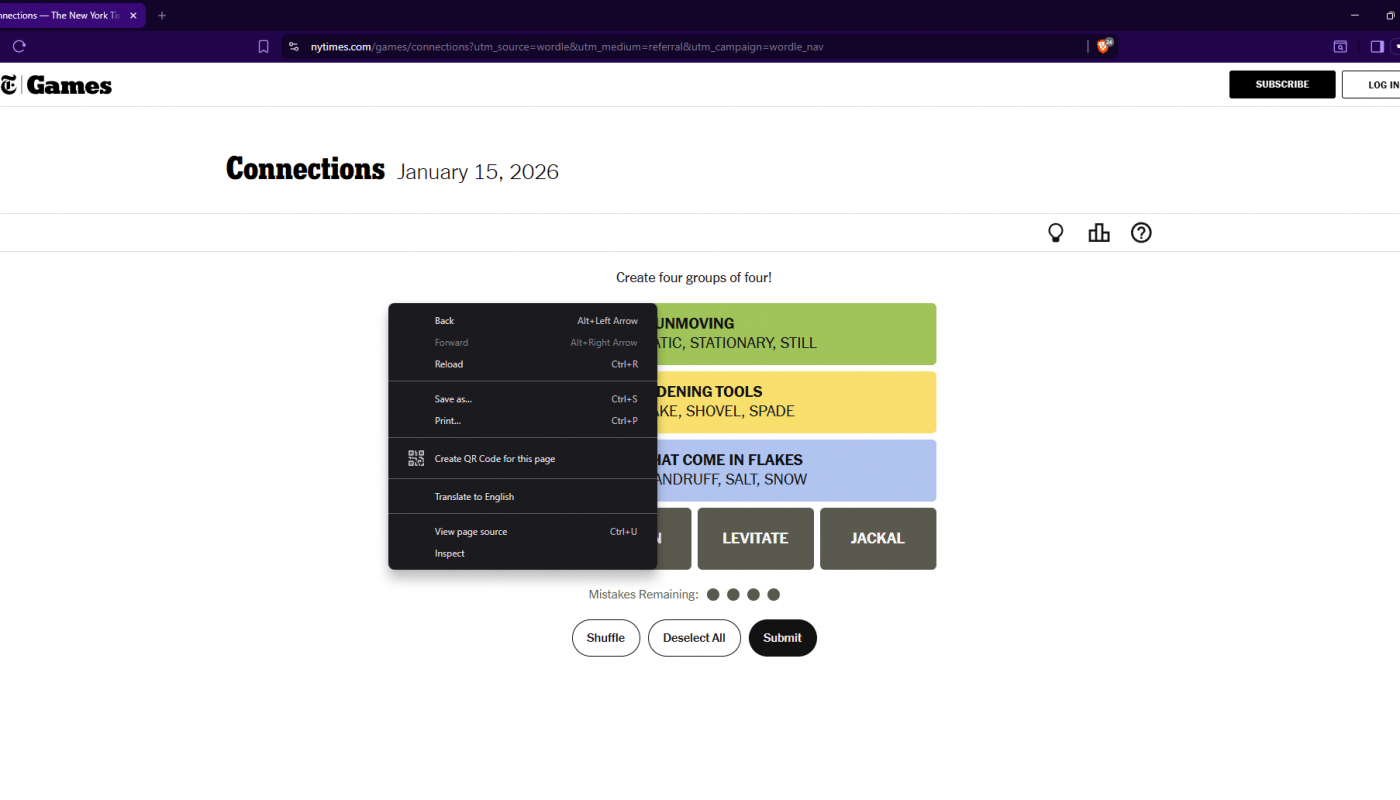Click the SUBSCRIBE button

click(1282, 85)
